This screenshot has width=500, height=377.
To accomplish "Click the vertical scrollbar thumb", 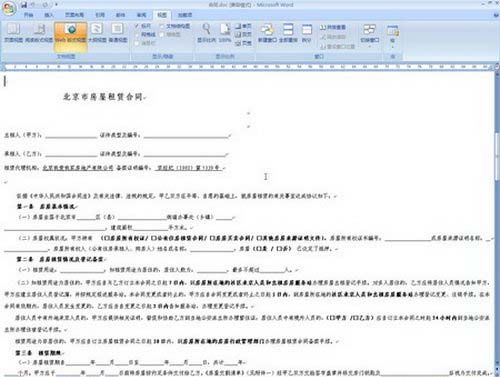I will pos(497,157).
